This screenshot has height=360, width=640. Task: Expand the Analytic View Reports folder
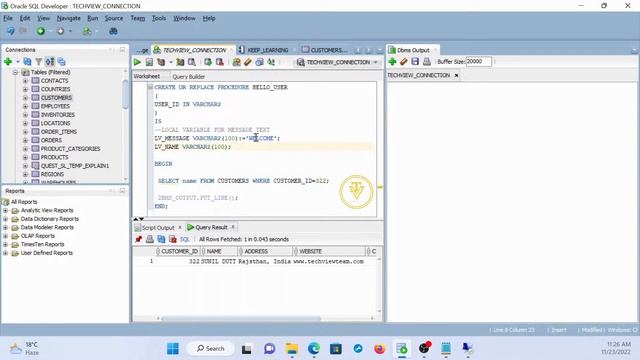pos(5,211)
